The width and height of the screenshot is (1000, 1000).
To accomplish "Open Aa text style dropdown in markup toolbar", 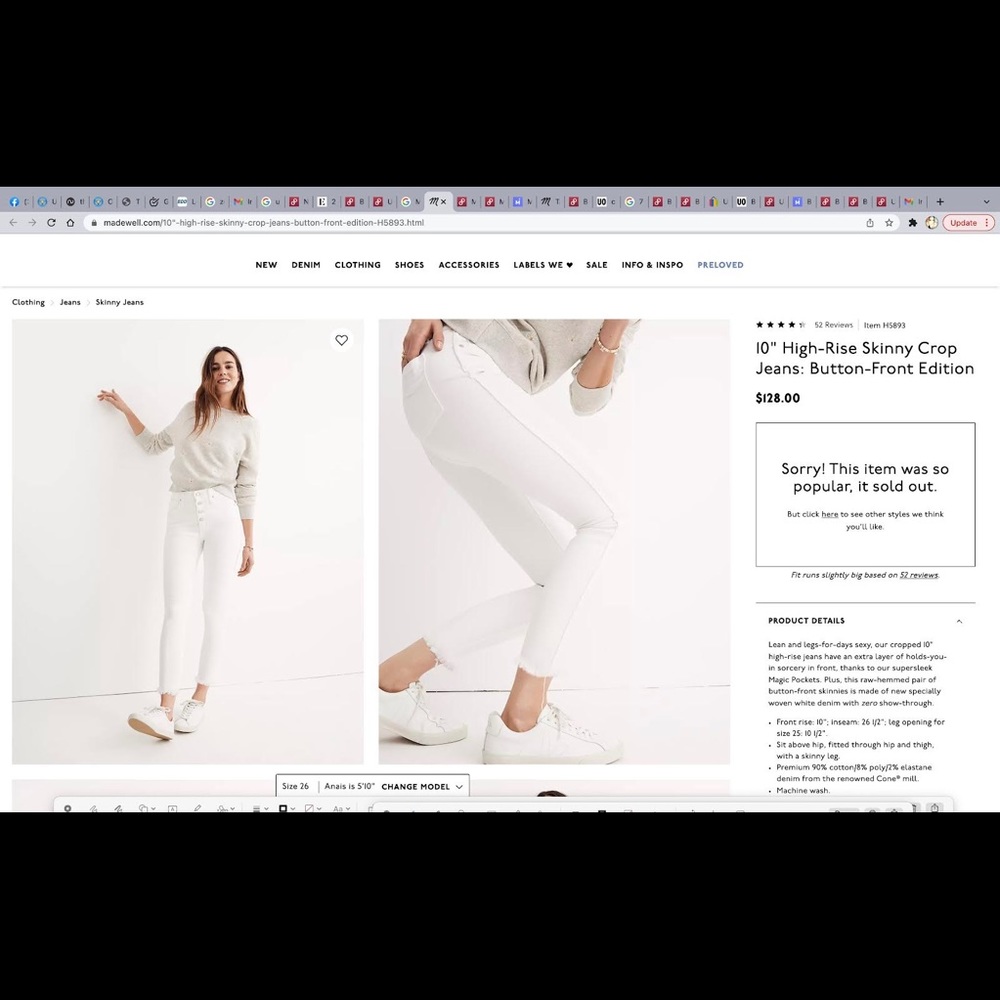I will pos(341,809).
